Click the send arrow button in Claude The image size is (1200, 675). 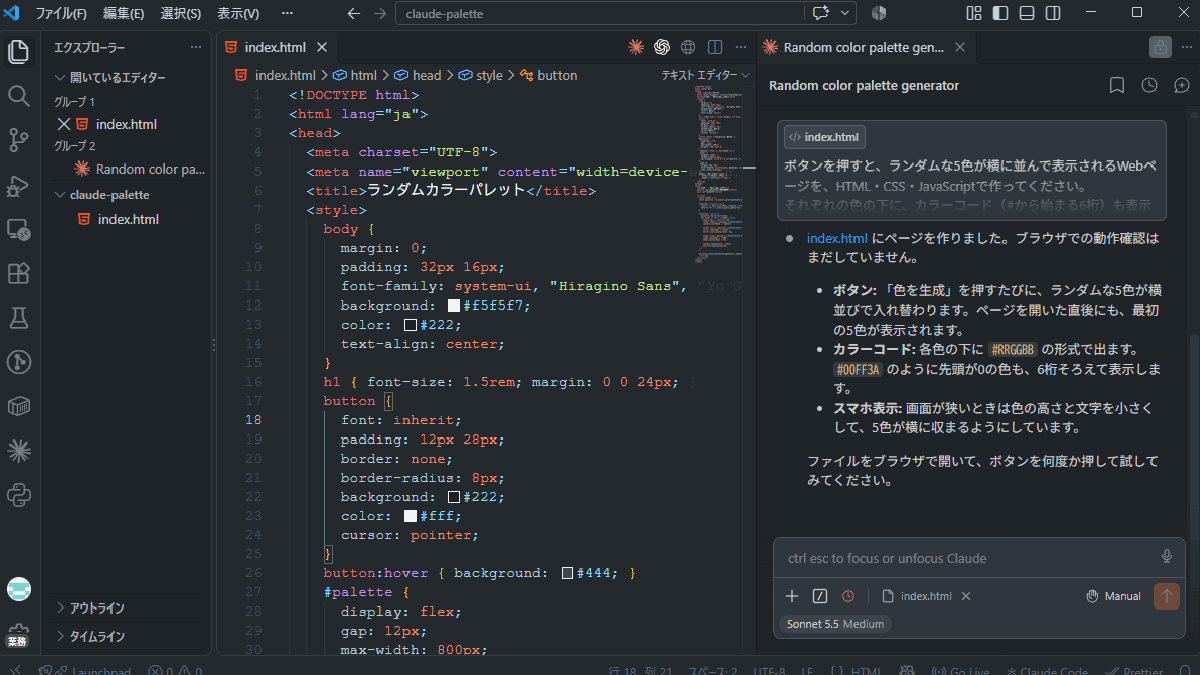tap(1167, 596)
